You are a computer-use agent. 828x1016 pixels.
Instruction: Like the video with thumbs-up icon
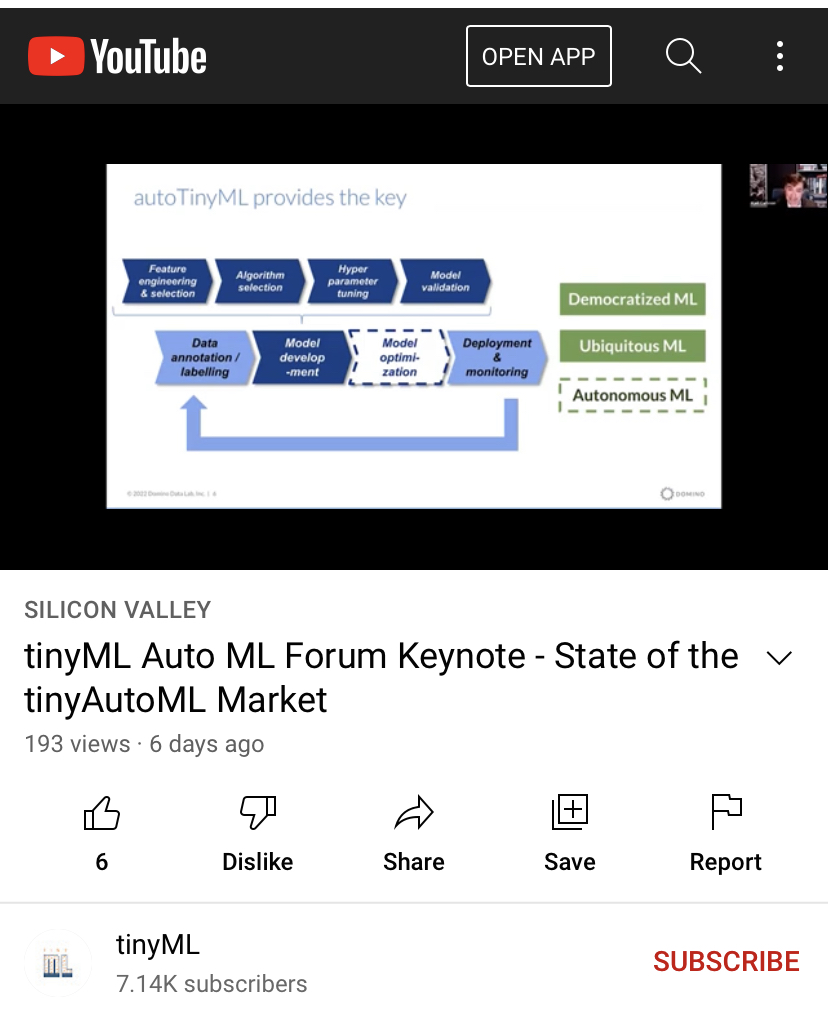pyautogui.click(x=101, y=814)
